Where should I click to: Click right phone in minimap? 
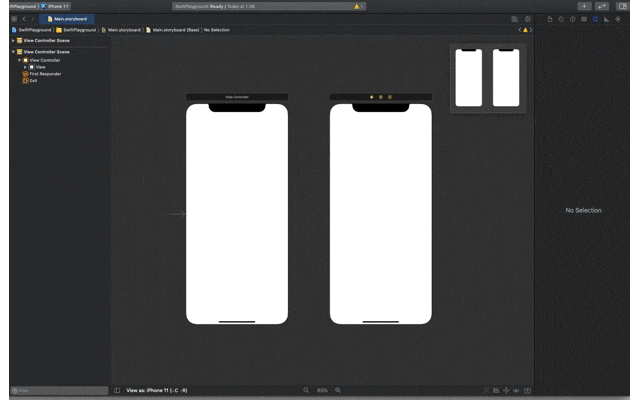point(506,78)
